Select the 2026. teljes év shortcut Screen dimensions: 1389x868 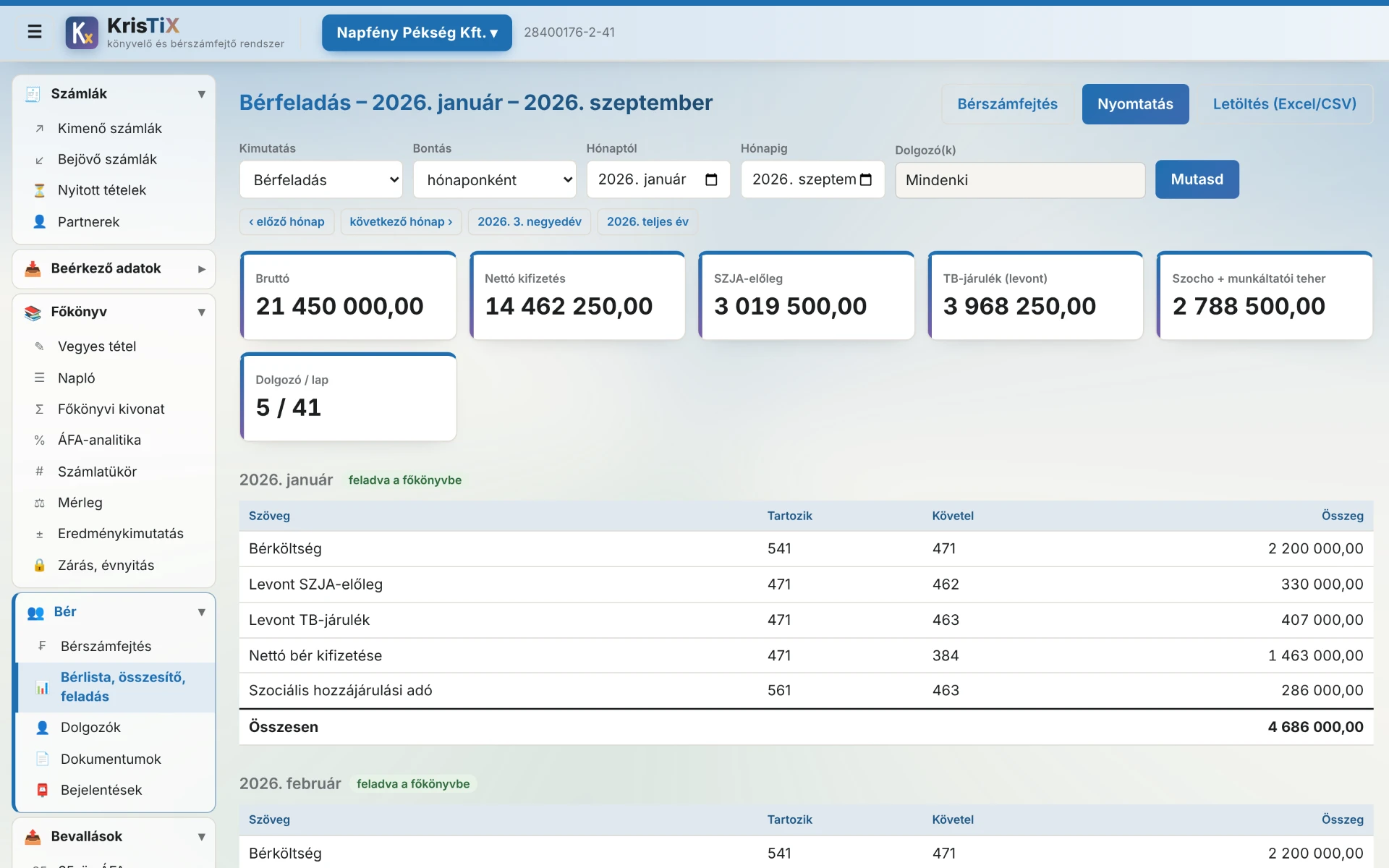647,222
